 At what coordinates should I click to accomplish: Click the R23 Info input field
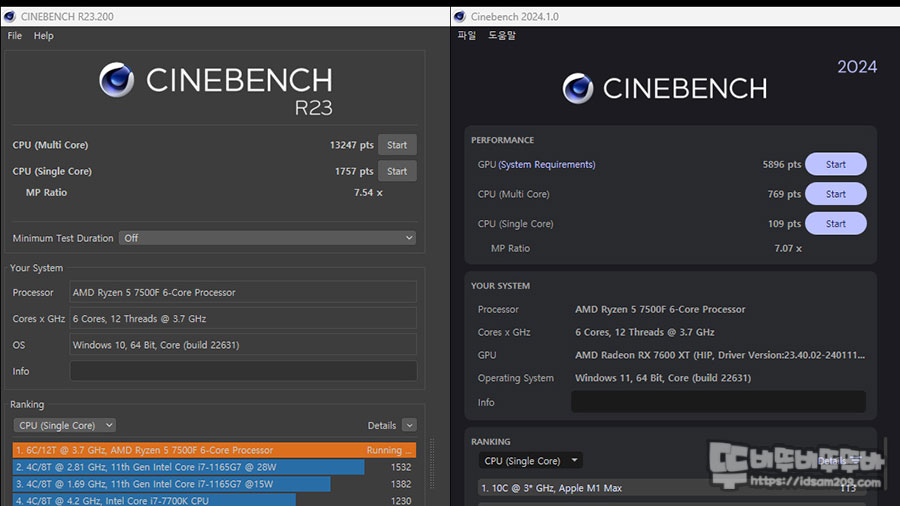pyautogui.click(x=243, y=371)
